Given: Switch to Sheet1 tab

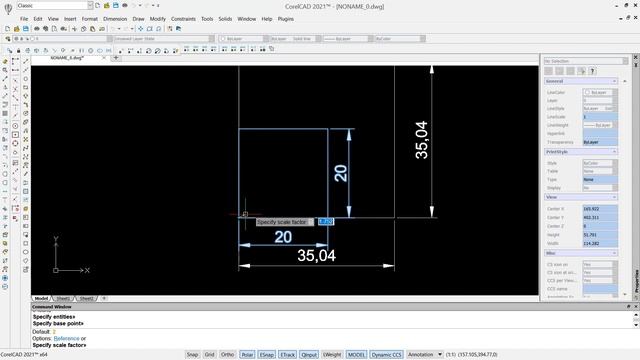Looking at the screenshot, I should pyautogui.click(x=63, y=299).
